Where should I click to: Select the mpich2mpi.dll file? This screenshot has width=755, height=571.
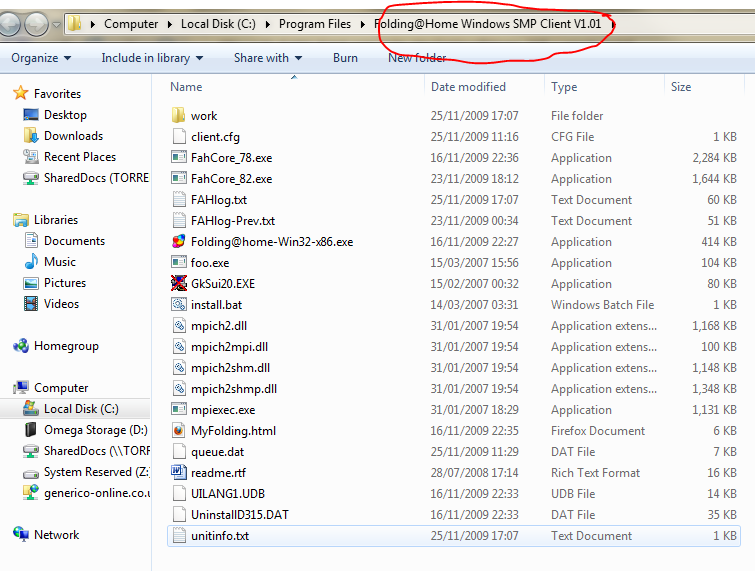[x=229, y=347]
